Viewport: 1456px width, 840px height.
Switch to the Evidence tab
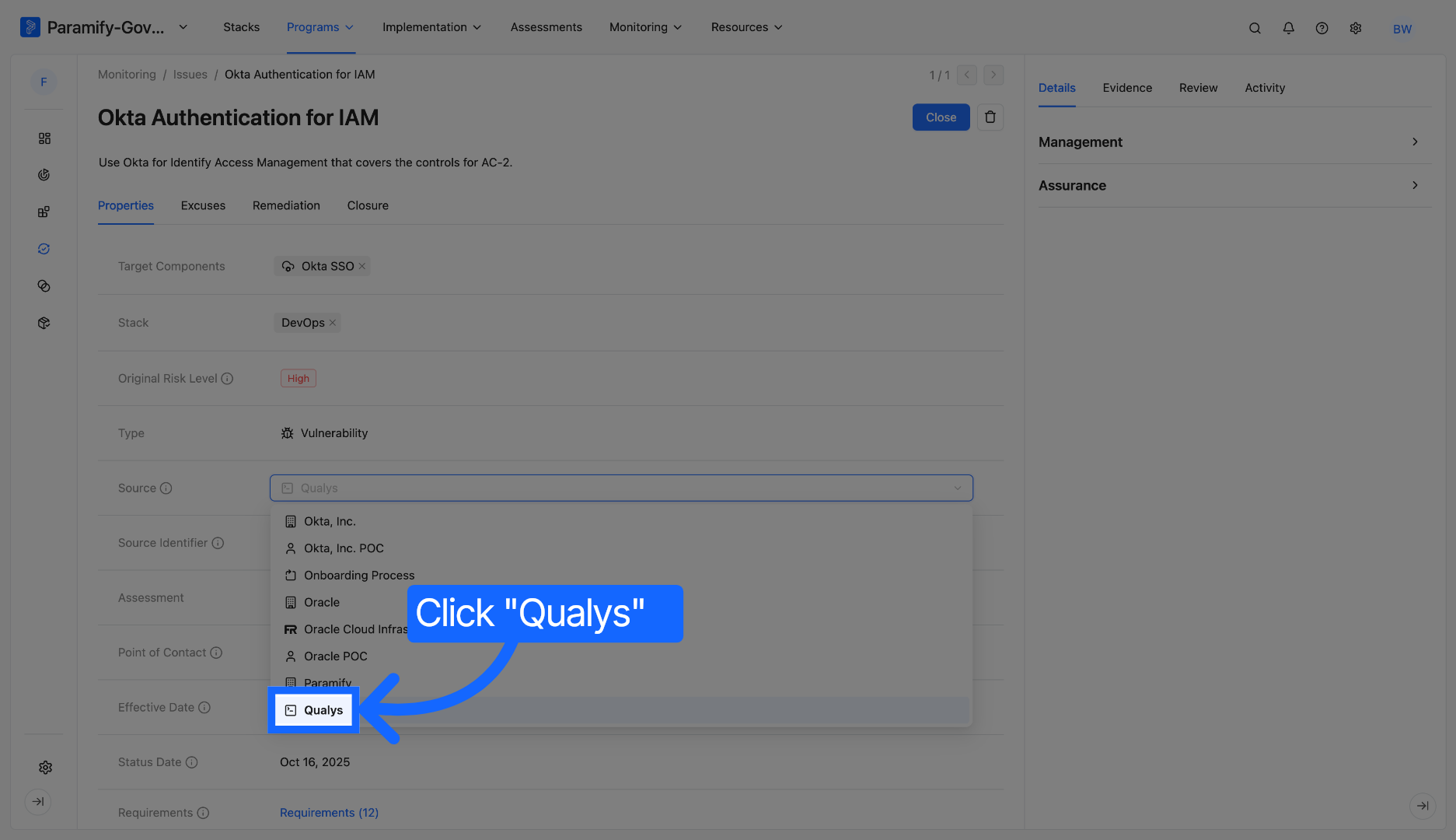pyautogui.click(x=1127, y=88)
